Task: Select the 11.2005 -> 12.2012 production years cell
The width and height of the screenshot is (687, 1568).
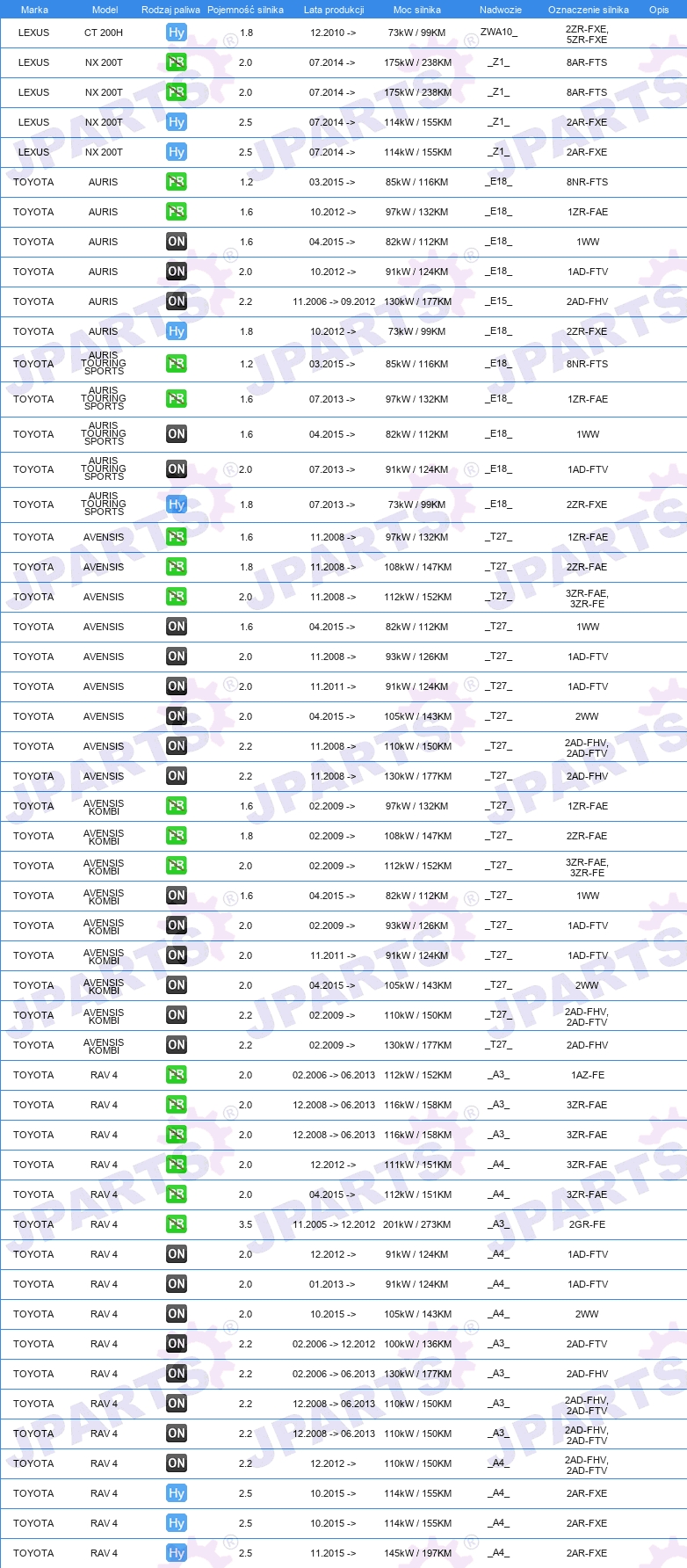Action: tap(334, 1224)
